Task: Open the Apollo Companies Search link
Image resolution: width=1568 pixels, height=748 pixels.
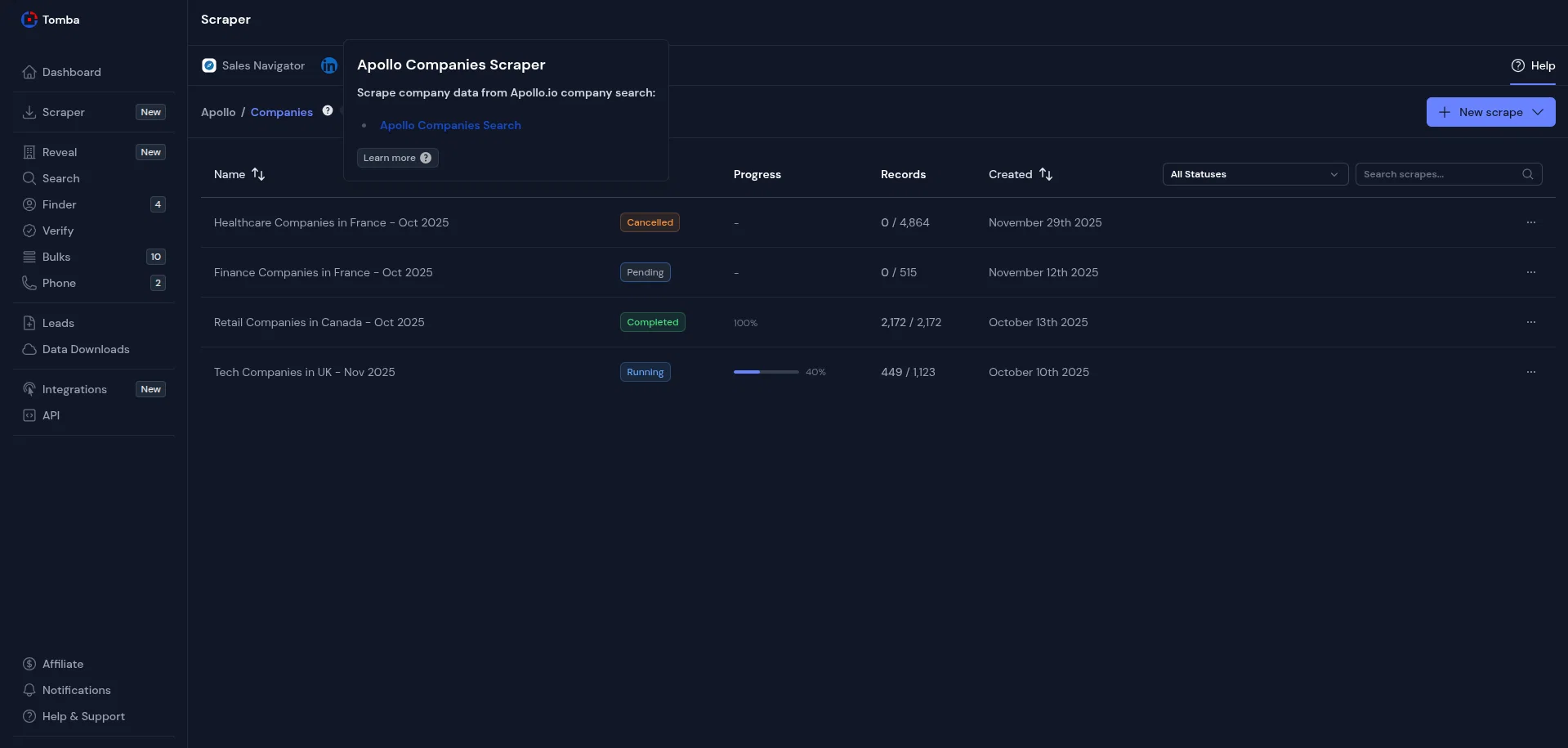Action: [450, 125]
